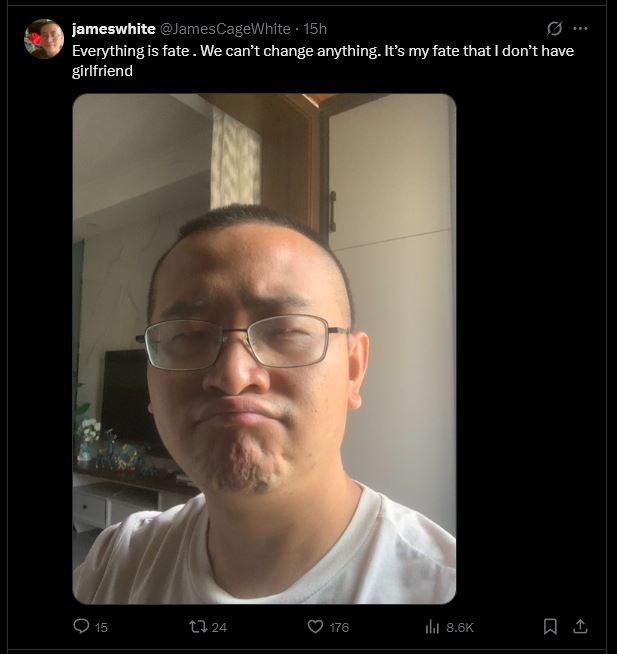
Task: Click the empty black area right of the photo
Action: coord(530,349)
